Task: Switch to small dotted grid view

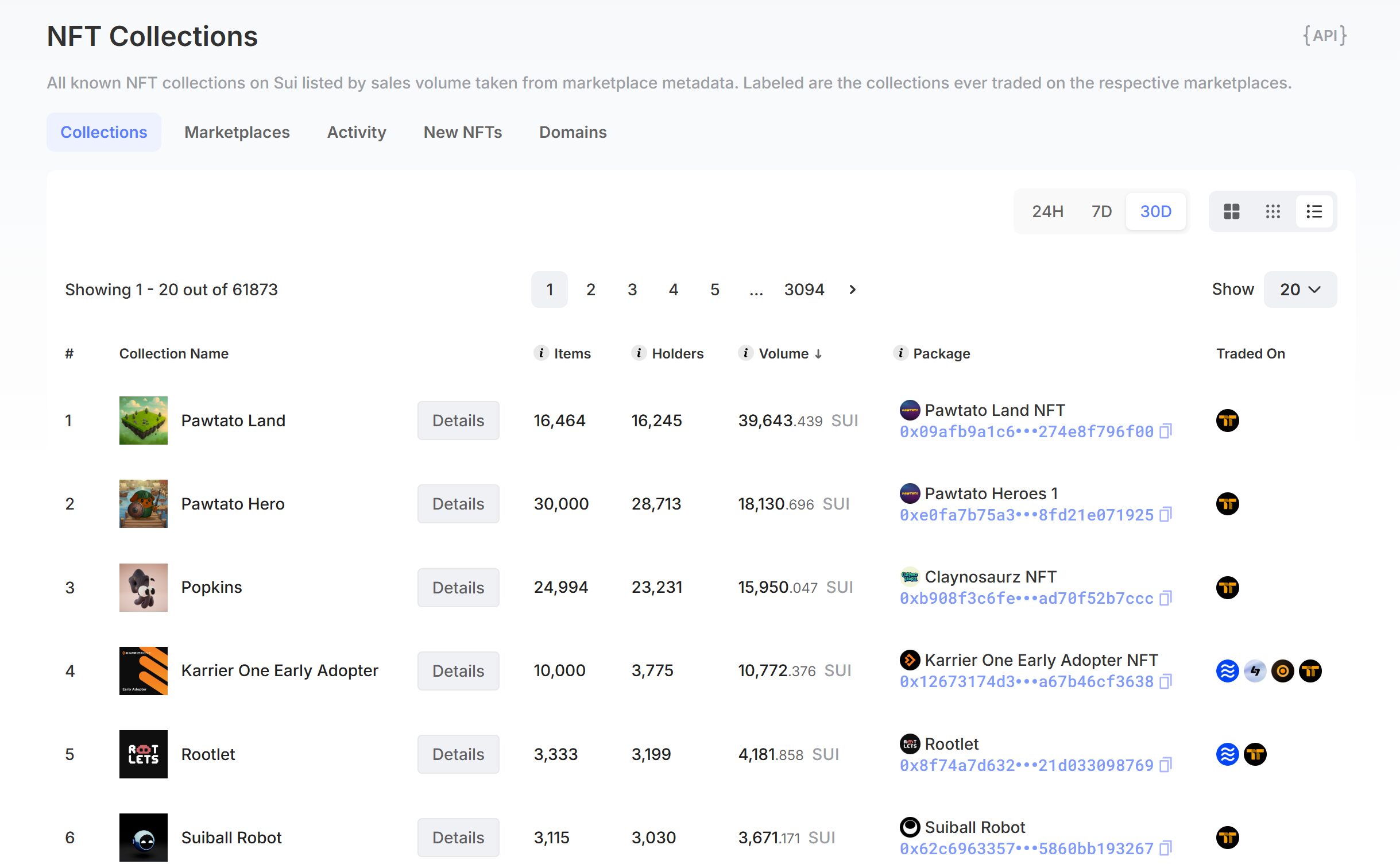Action: click(1273, 211)
